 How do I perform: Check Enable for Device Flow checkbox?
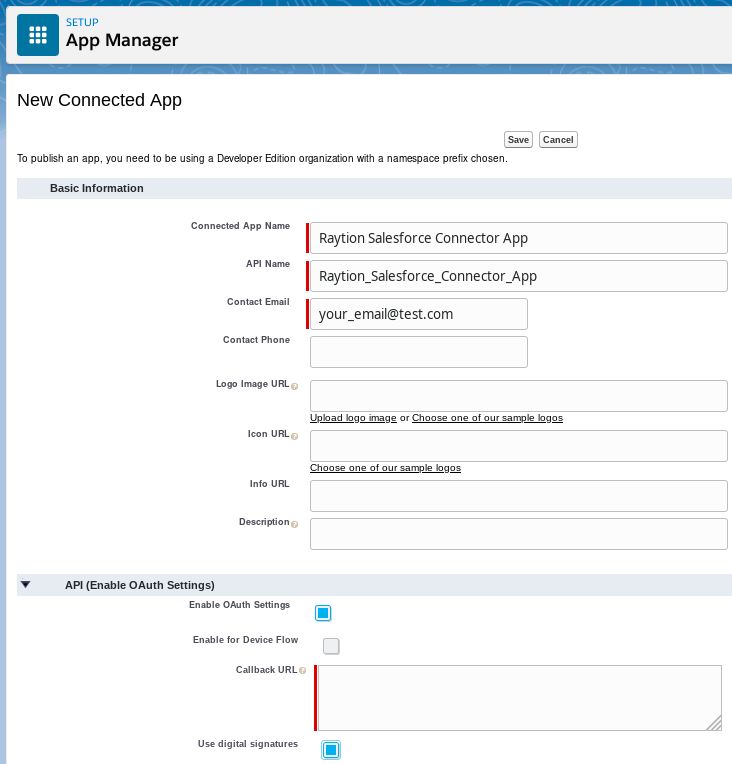click(x=331, y=647)
